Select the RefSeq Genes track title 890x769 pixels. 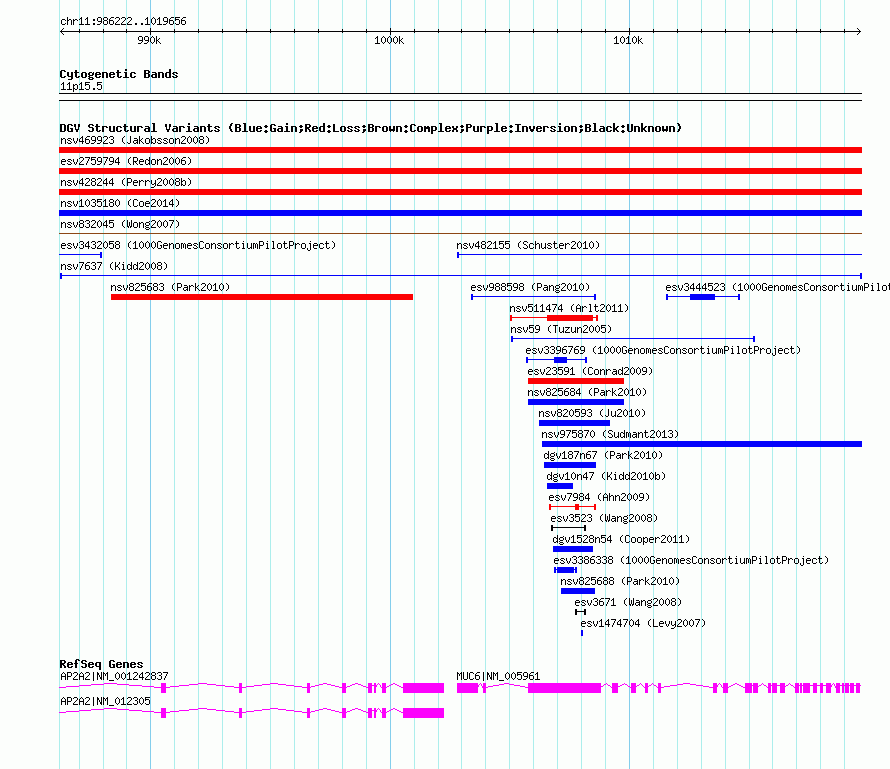coord(101,664)
